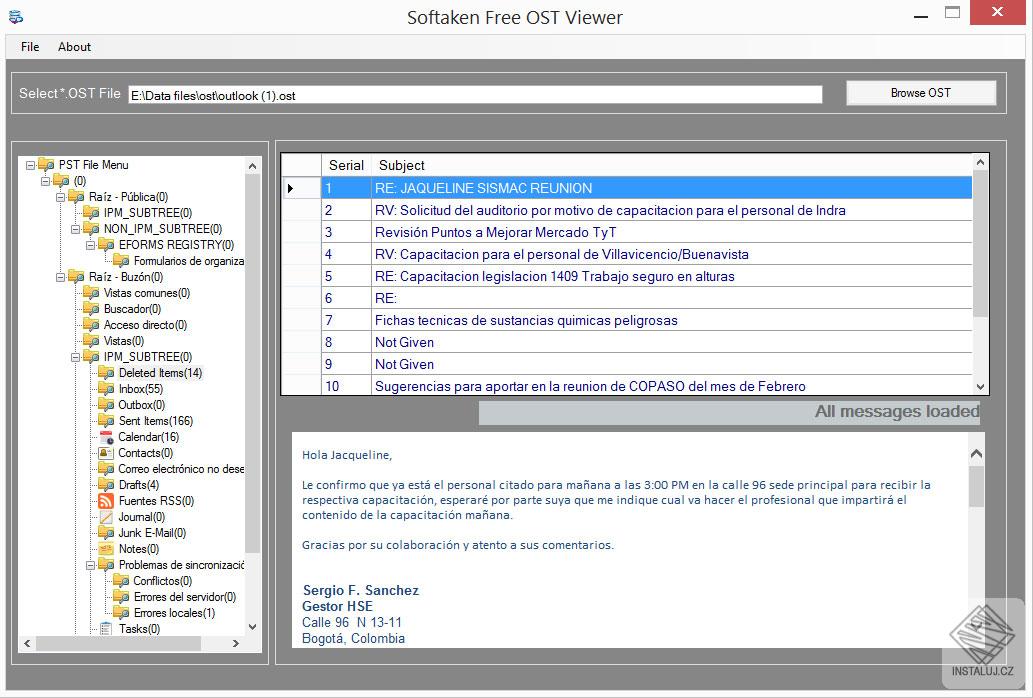Click the Conflictos folder icon

pyautogui.click(x=121, y=581)
